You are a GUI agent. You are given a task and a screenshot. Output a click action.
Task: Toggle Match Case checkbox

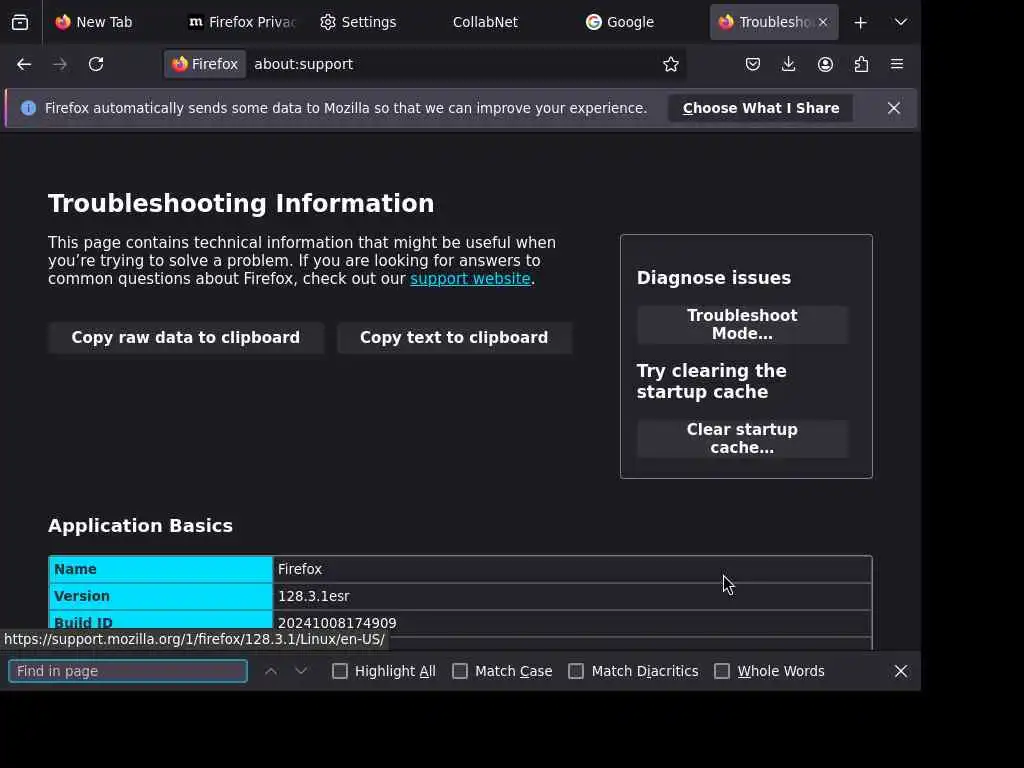(x=460, y=671)
